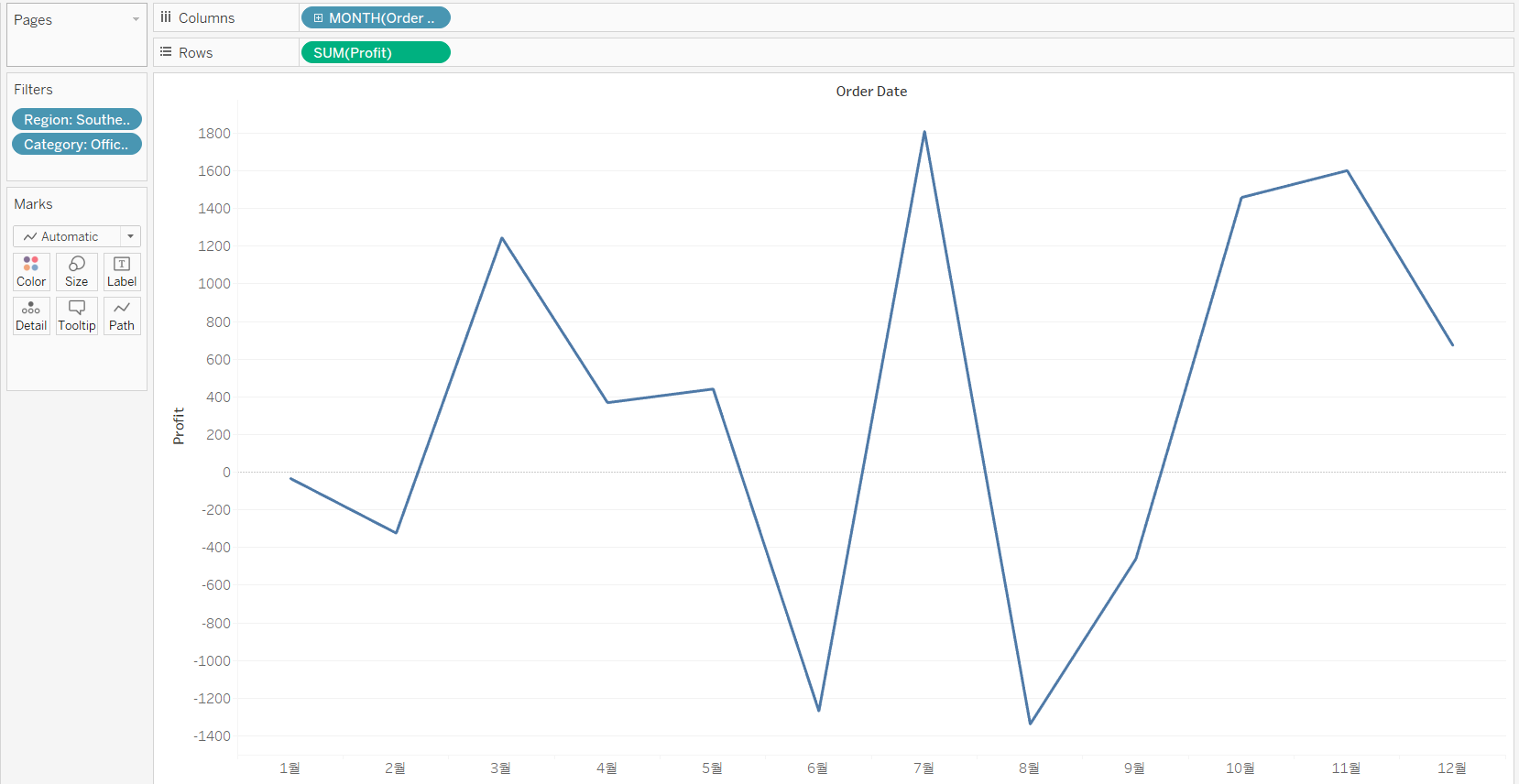
Task: Click the 12월 month axis label
Action: (x=1452, y=768)
